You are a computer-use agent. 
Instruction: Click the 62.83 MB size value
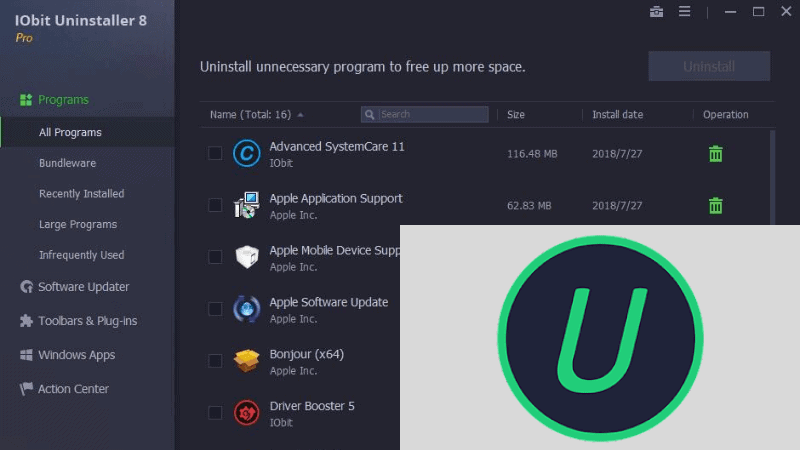click(x=529, y=206)
